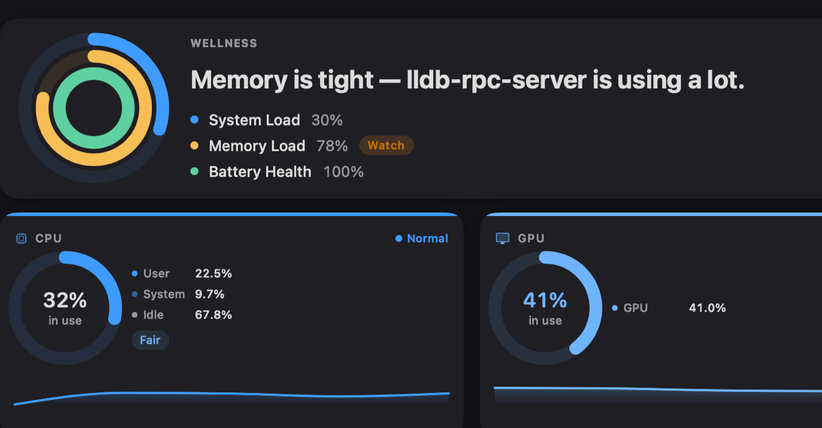Click the Fair badge in CPU card
This screenshot has height=428, width=822.
click(x=150, y=340)
